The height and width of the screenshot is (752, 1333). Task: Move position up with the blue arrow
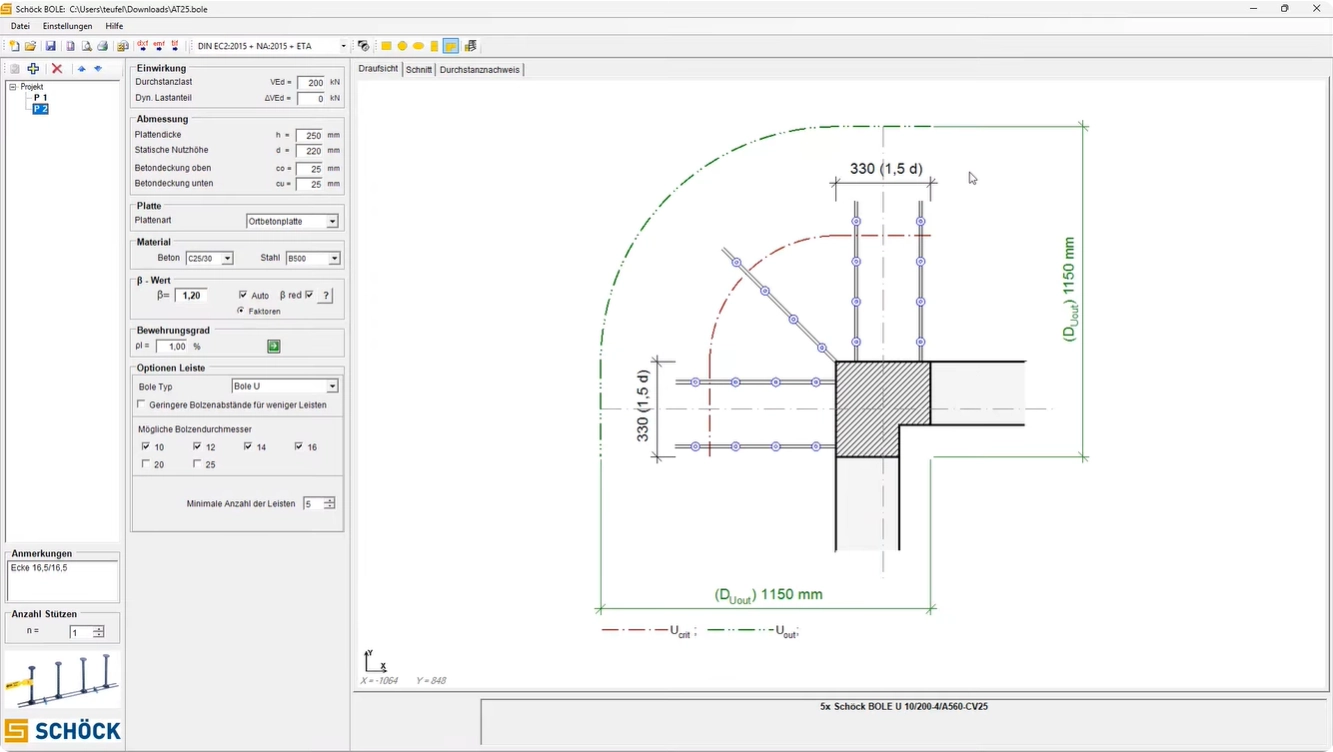coord(82,69)
